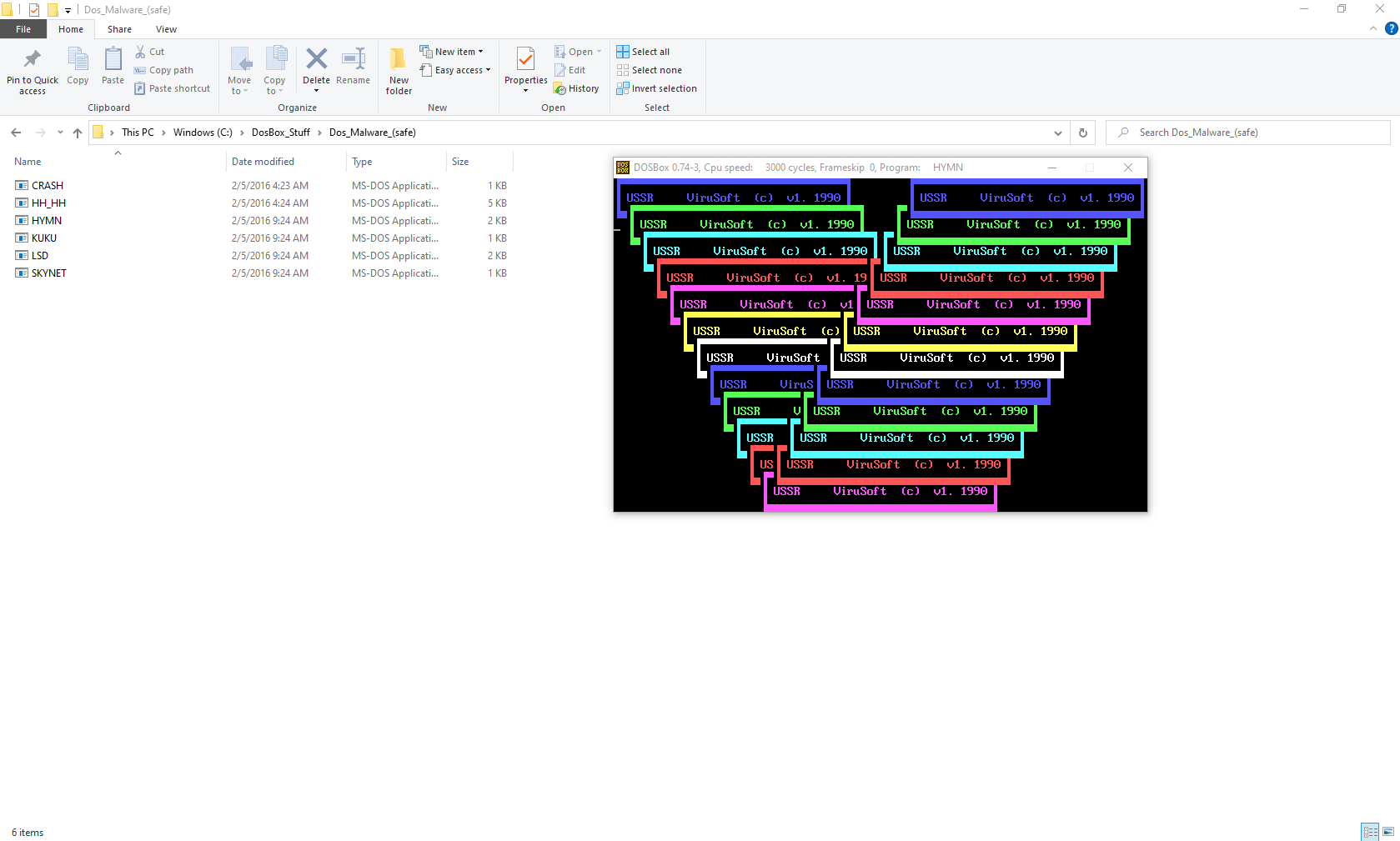The image size is (1400, 841).
Task: Expand the Open button dropdown arrow
Action: 599,52
